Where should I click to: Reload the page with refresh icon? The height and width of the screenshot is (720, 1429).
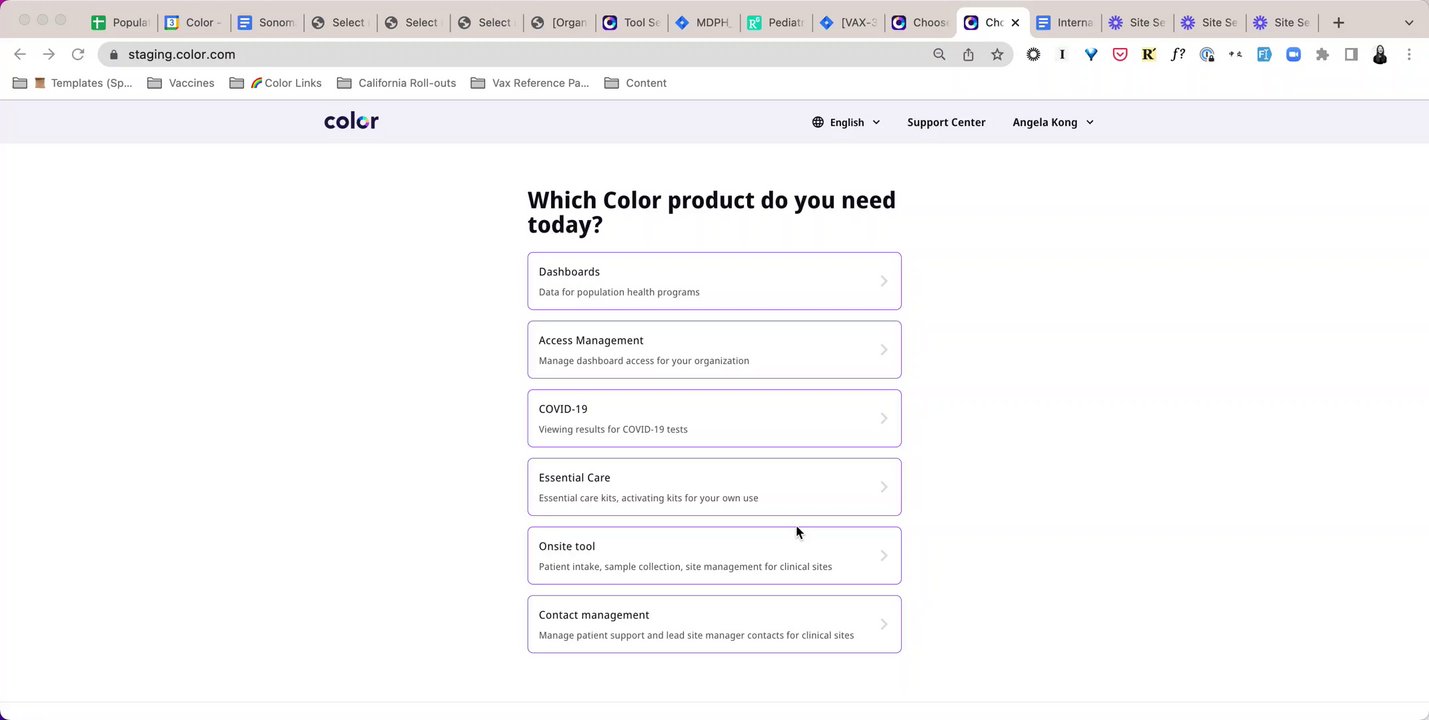click(x=78, y=54)
